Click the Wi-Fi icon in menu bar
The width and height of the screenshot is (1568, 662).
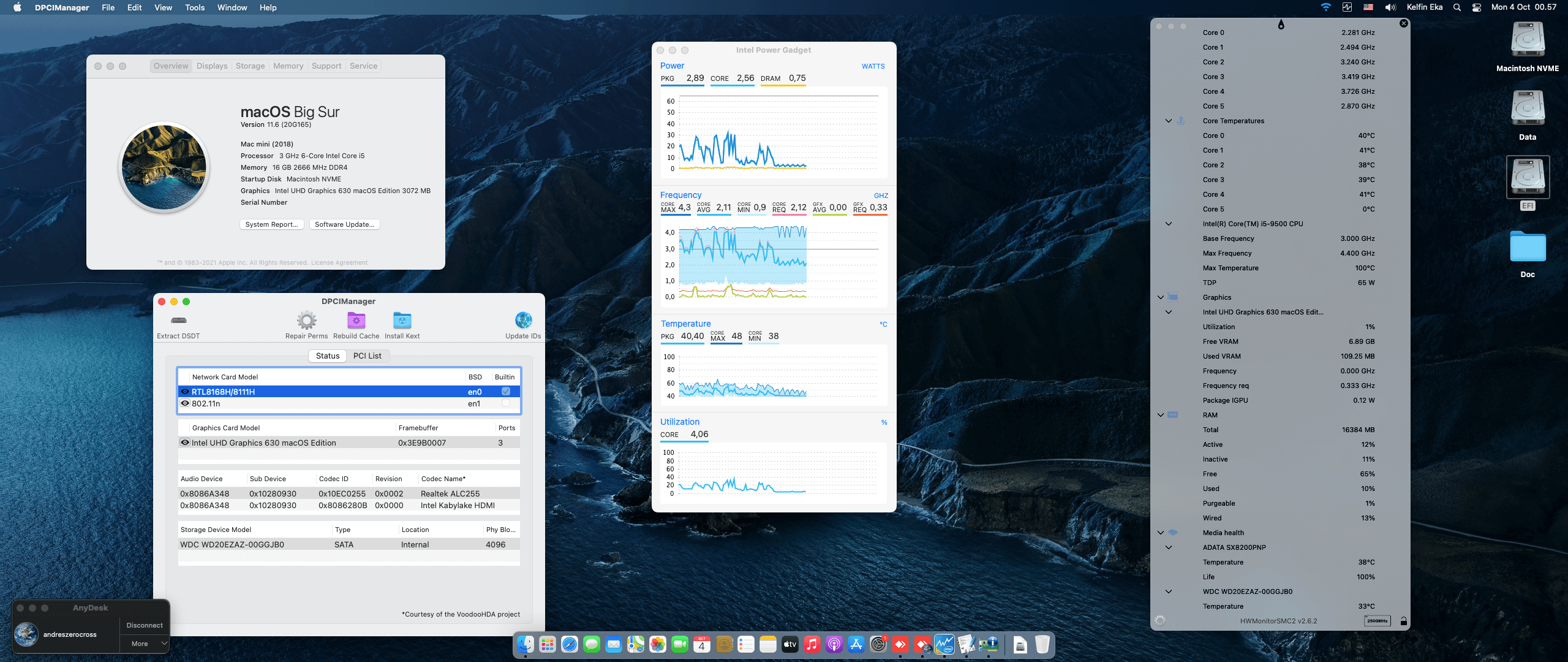click(1325, 7)
